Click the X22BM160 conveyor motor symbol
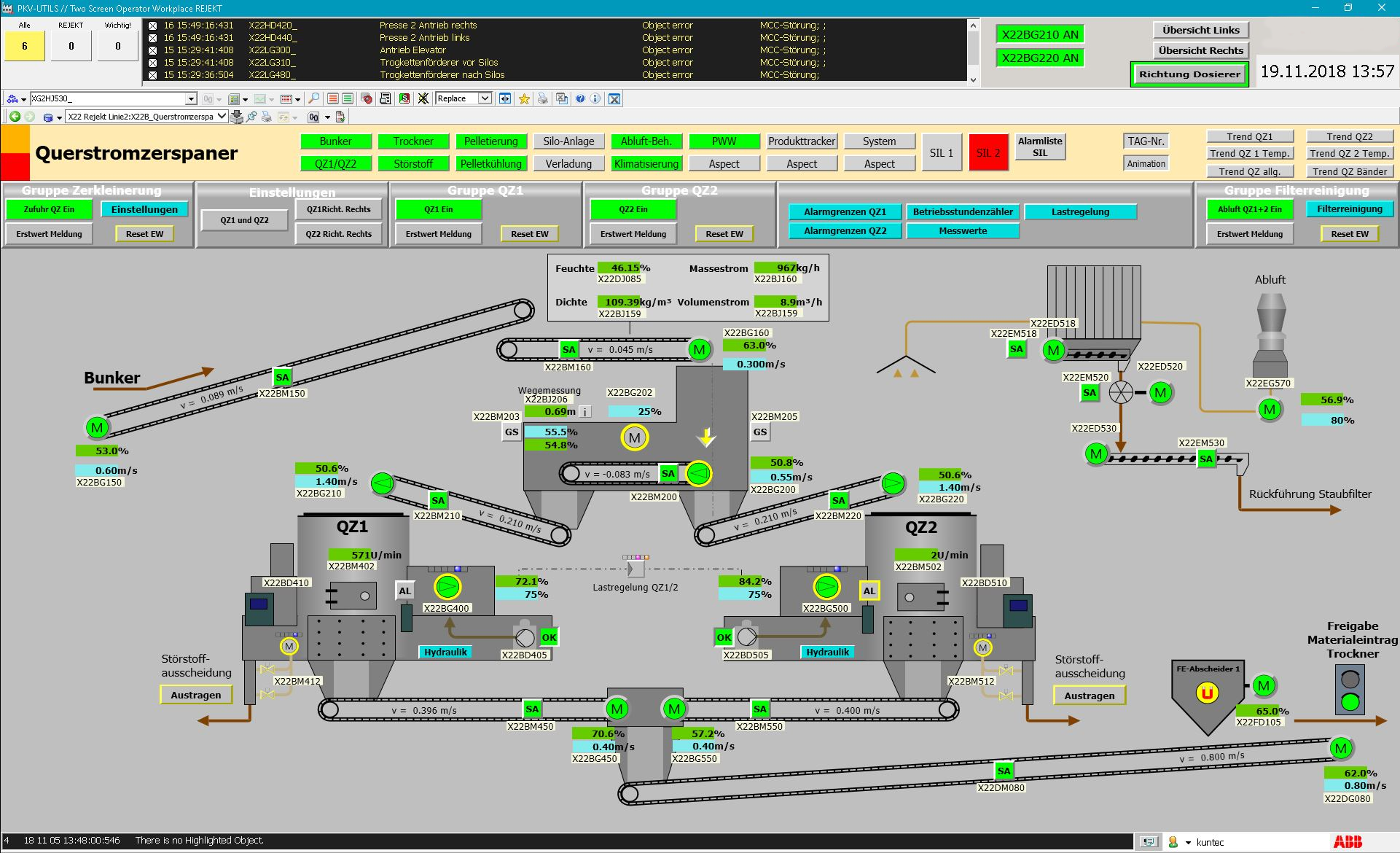The height and width of the screenshot is (853, 1400). pyautogui.click(x=699, y=350)
